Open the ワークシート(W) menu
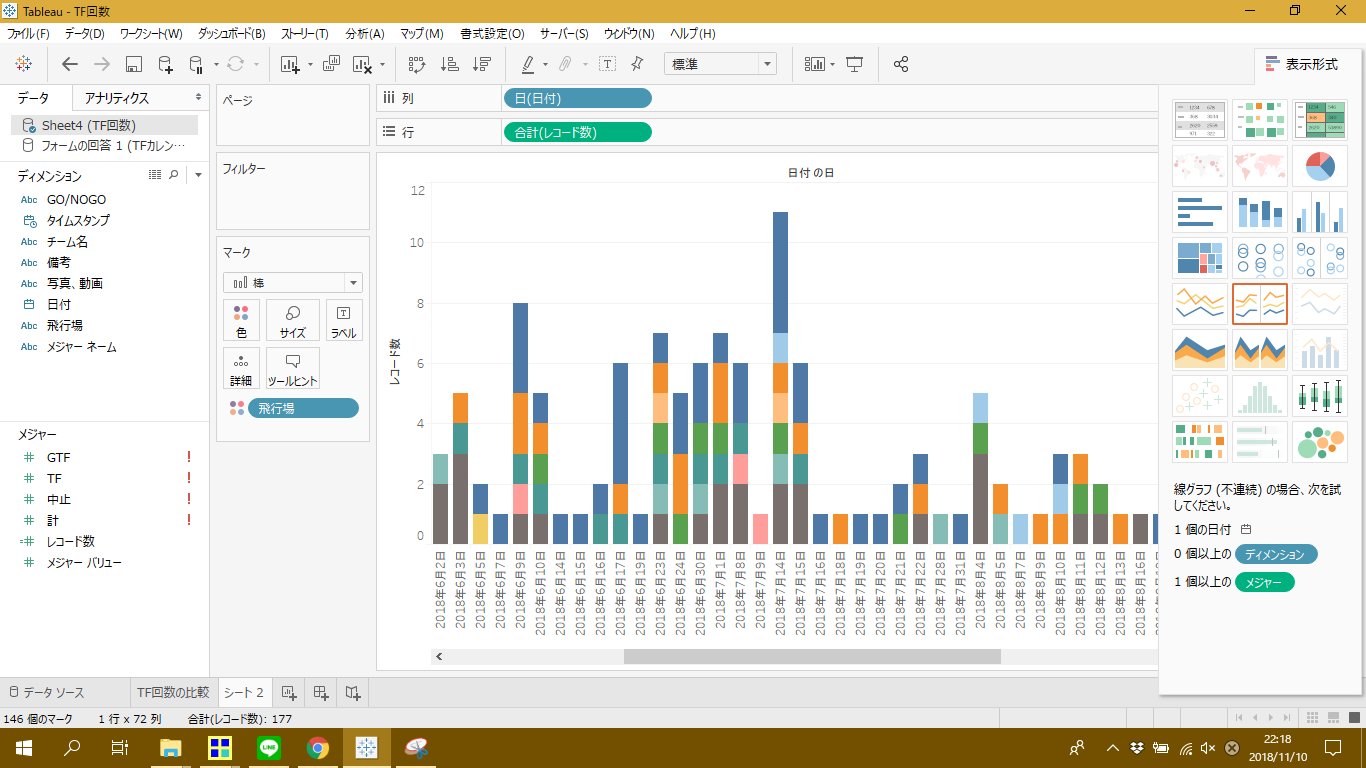1366x768 pixels. point(151,34)
